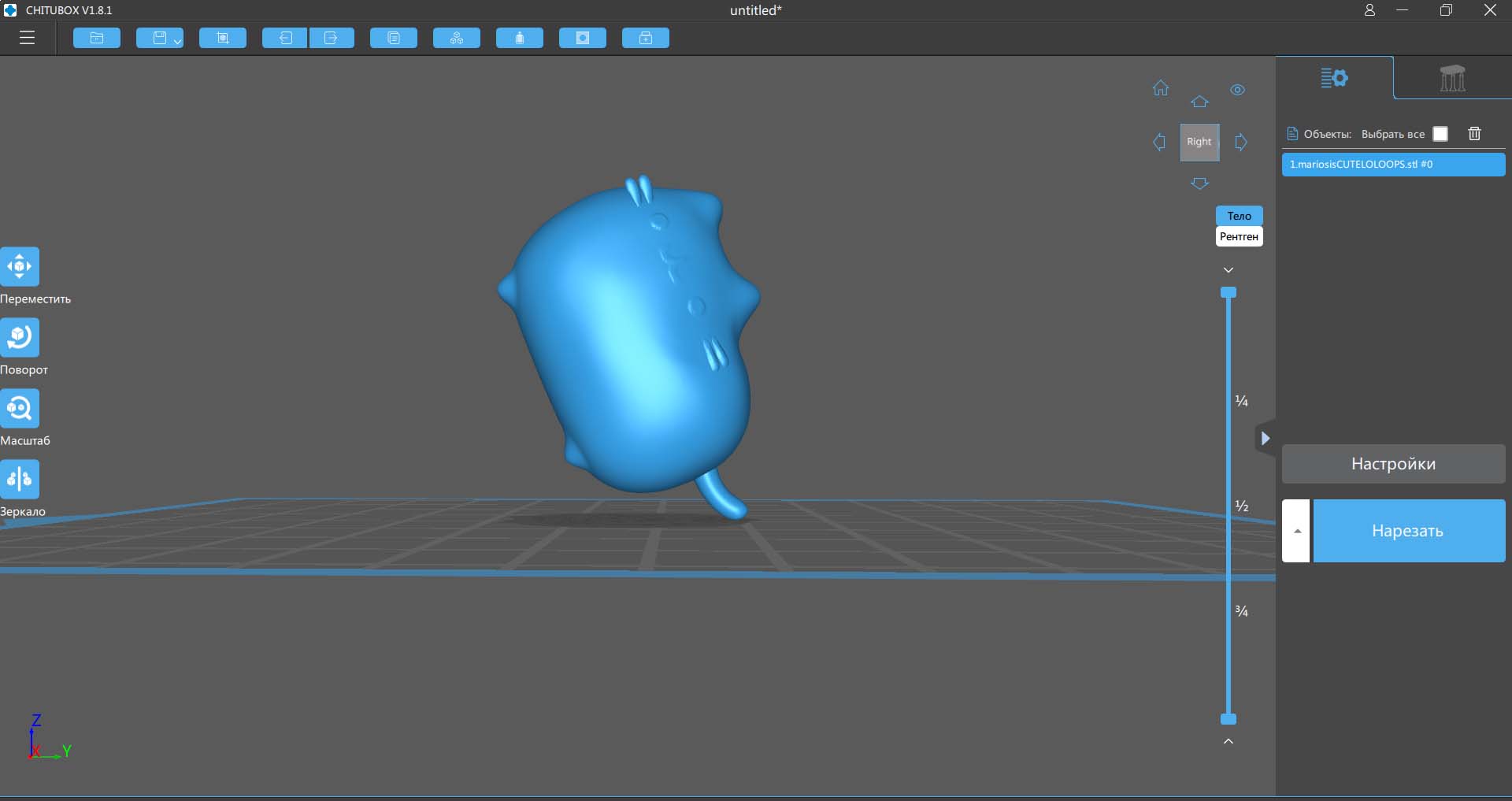Click the top handle of layer slider
Image resolution: width=1512 pixels, height=801 pixels.
(x=1228, y=292)
